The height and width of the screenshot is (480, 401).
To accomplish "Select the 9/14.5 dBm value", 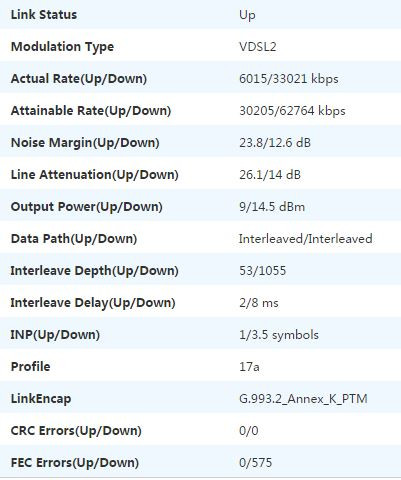I will [x=272, y=207].
